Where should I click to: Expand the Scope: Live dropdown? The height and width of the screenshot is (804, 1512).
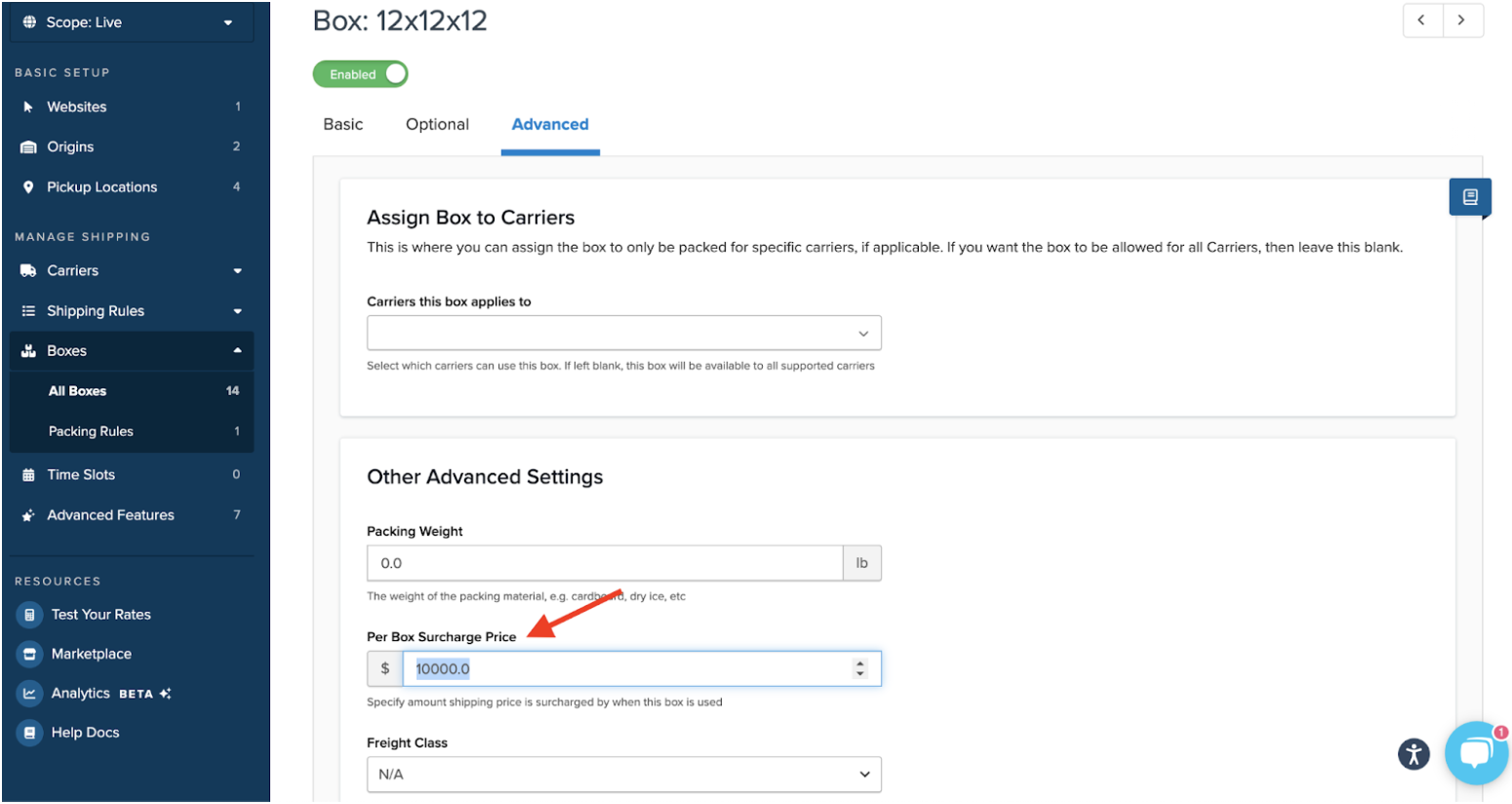[x=131, y=22]
